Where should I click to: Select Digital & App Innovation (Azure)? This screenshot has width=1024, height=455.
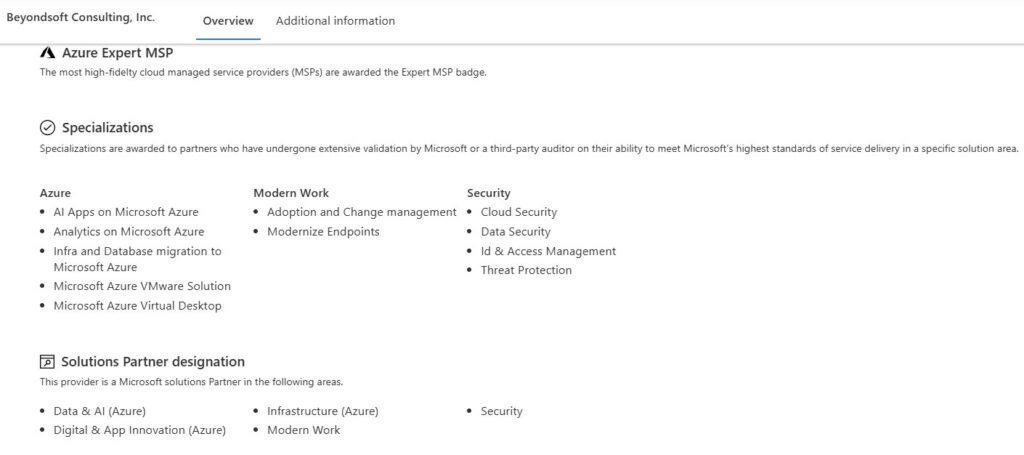pos(140,430)
